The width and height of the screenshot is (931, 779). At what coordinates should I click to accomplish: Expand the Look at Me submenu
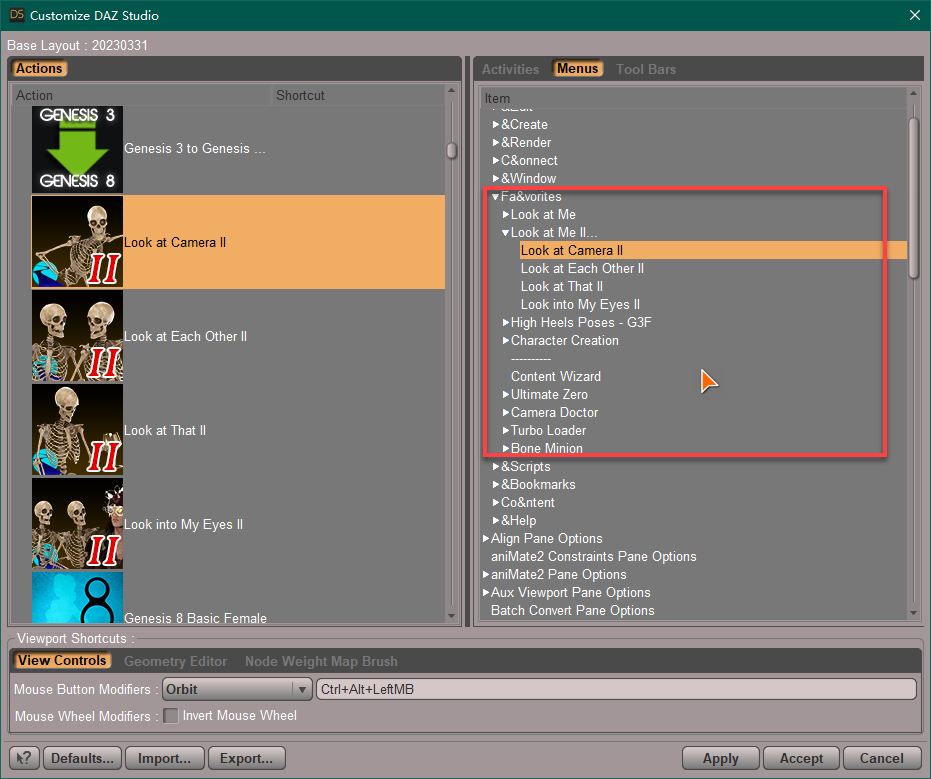[506, 214]
